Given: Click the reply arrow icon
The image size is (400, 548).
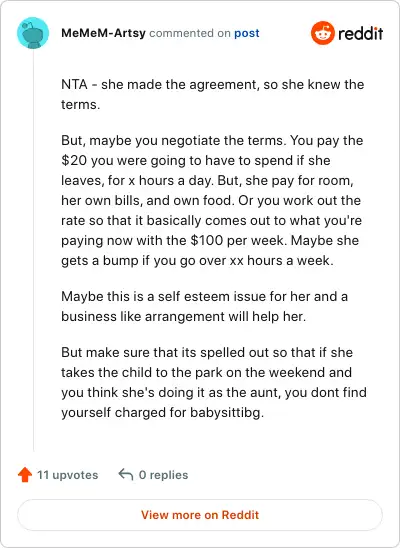Looking at the screenshot, I should point(126,475).
